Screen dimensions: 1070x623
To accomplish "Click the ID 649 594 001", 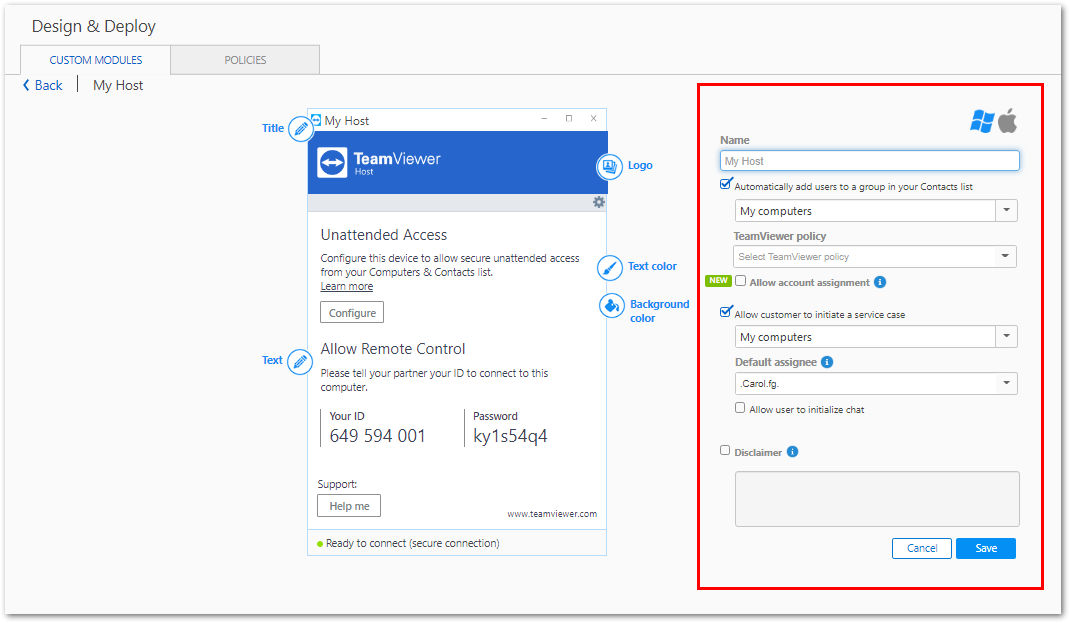I will pyautogui.click(x=377, y=436).
